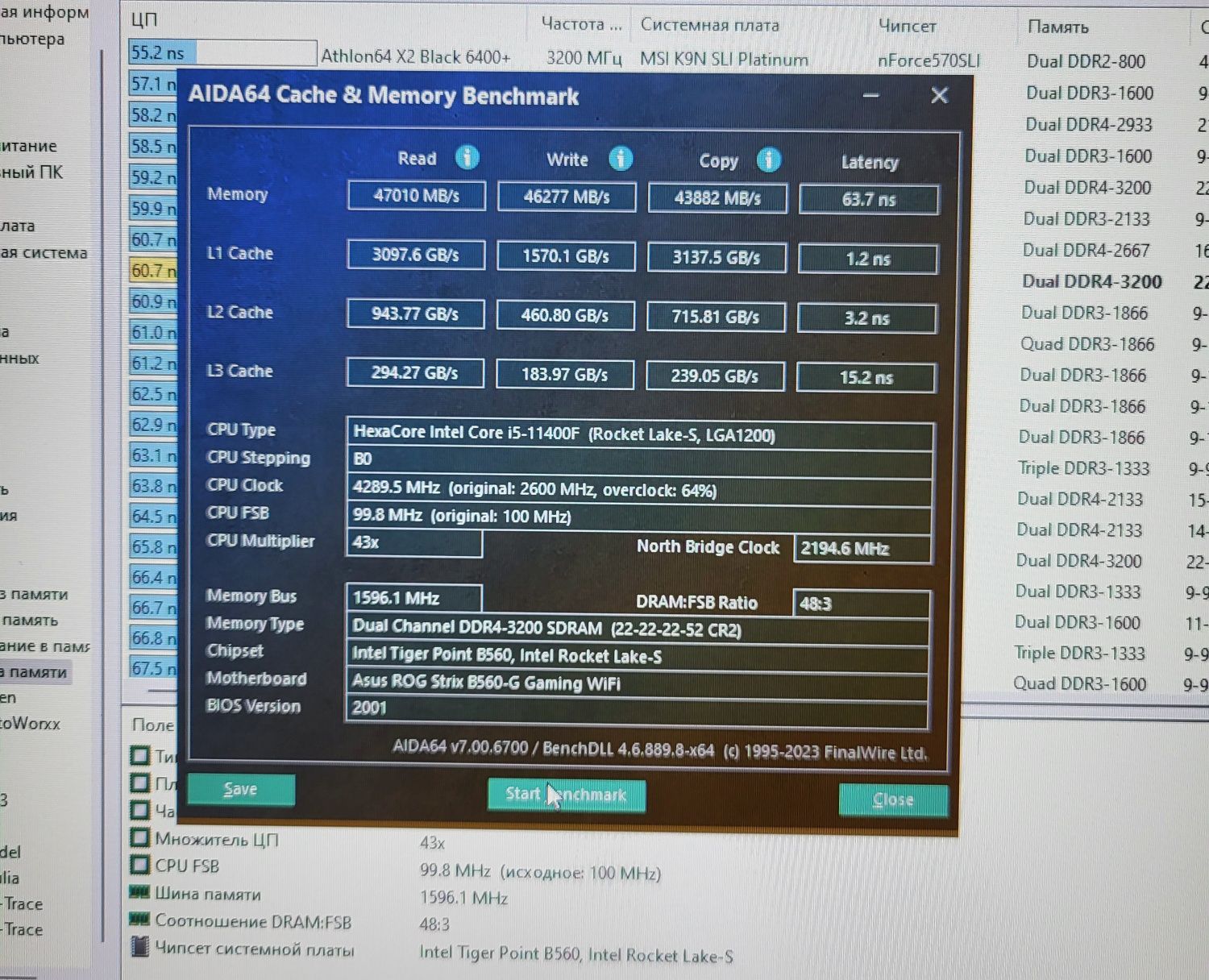Click the Чипсет column header

[908, 27]
